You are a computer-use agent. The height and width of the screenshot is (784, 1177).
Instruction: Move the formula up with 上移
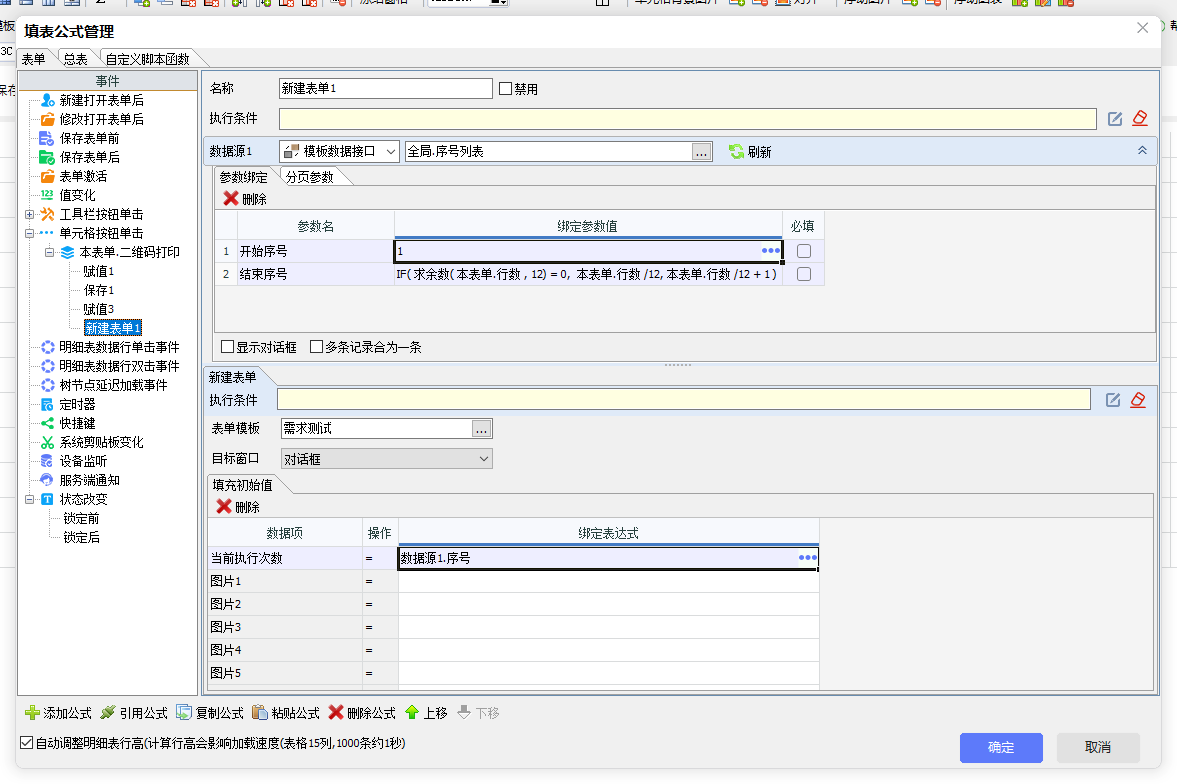tap(426, 713)
